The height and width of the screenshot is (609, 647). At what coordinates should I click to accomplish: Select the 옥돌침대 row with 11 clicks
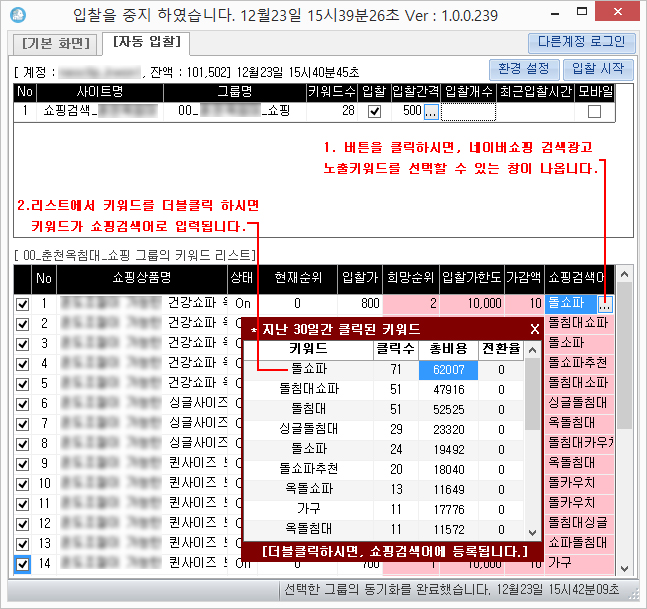point(384,529)
